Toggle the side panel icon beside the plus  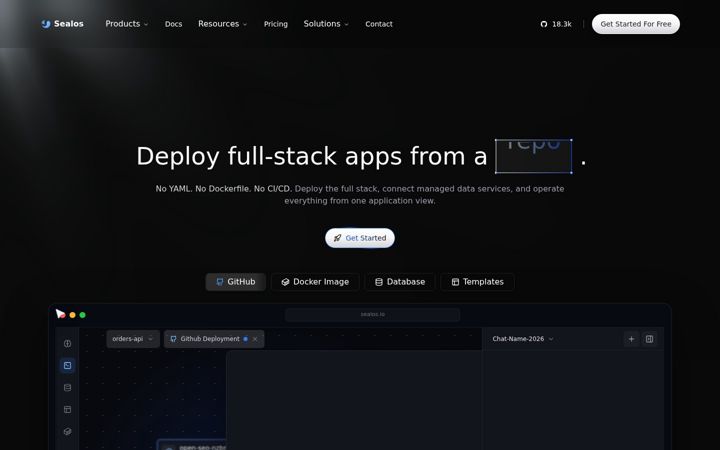pyautogui.click(x=649, y=339)
